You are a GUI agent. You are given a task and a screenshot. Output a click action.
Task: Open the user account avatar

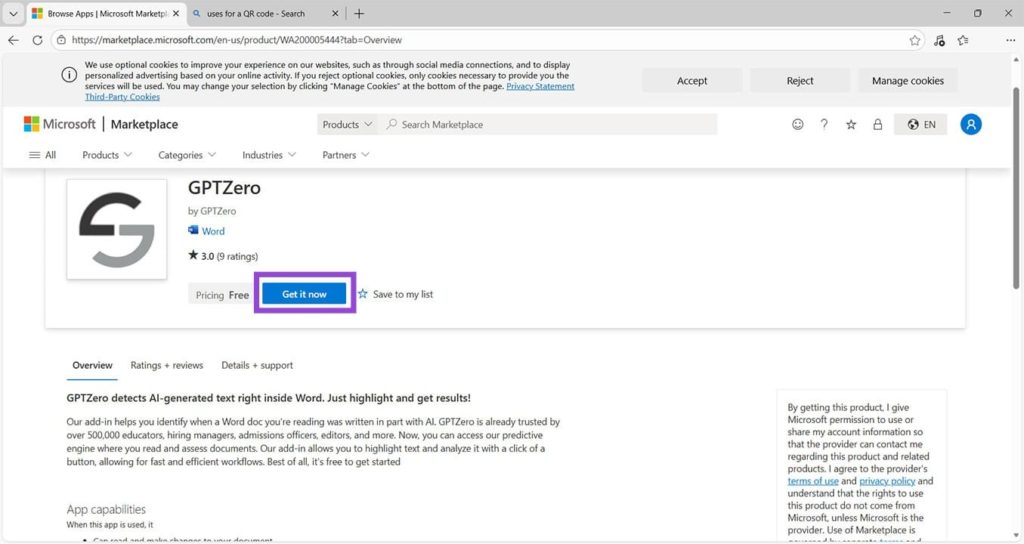coord(970,124)
